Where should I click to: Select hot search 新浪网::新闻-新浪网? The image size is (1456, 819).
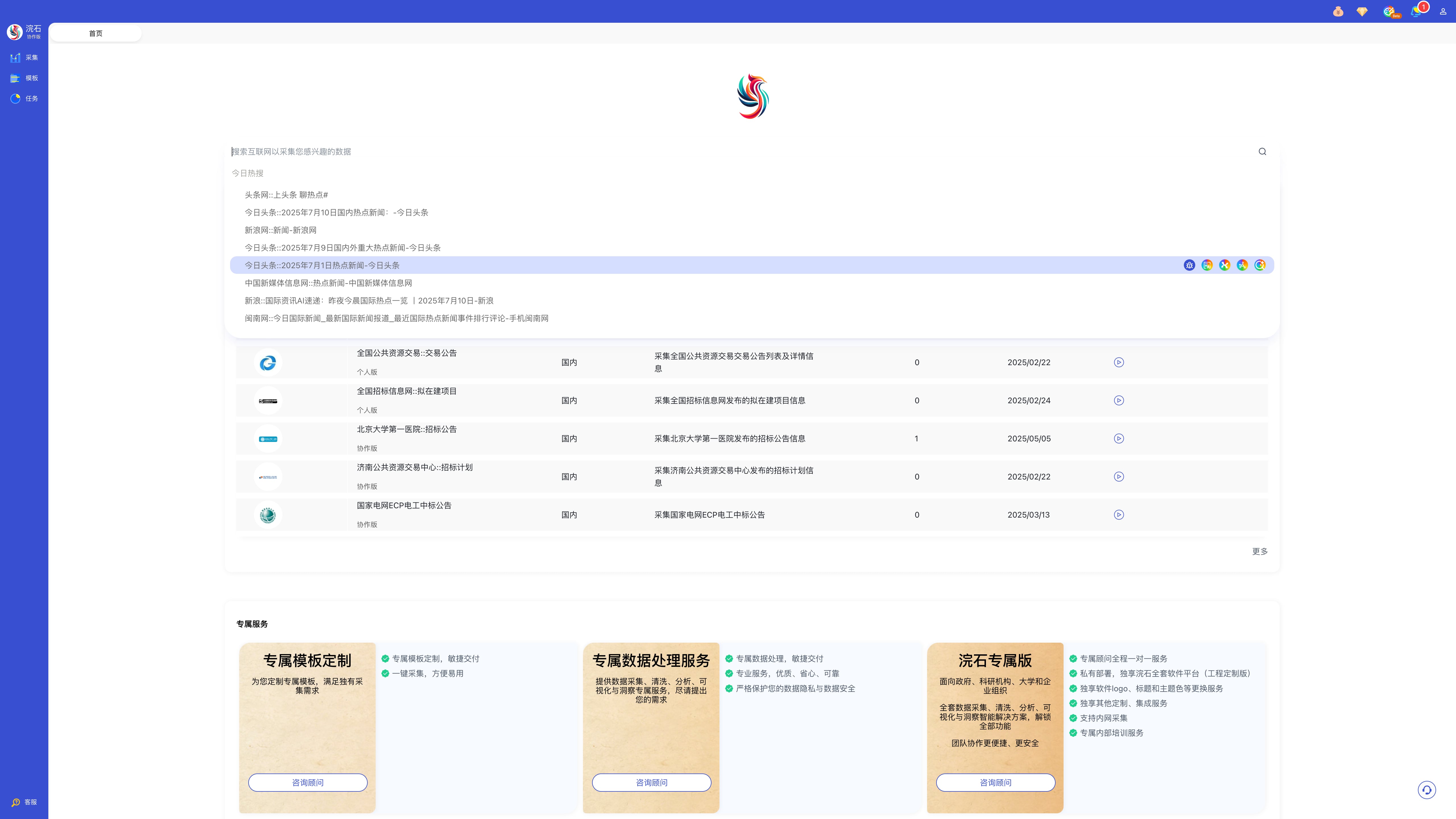[280, 230]
